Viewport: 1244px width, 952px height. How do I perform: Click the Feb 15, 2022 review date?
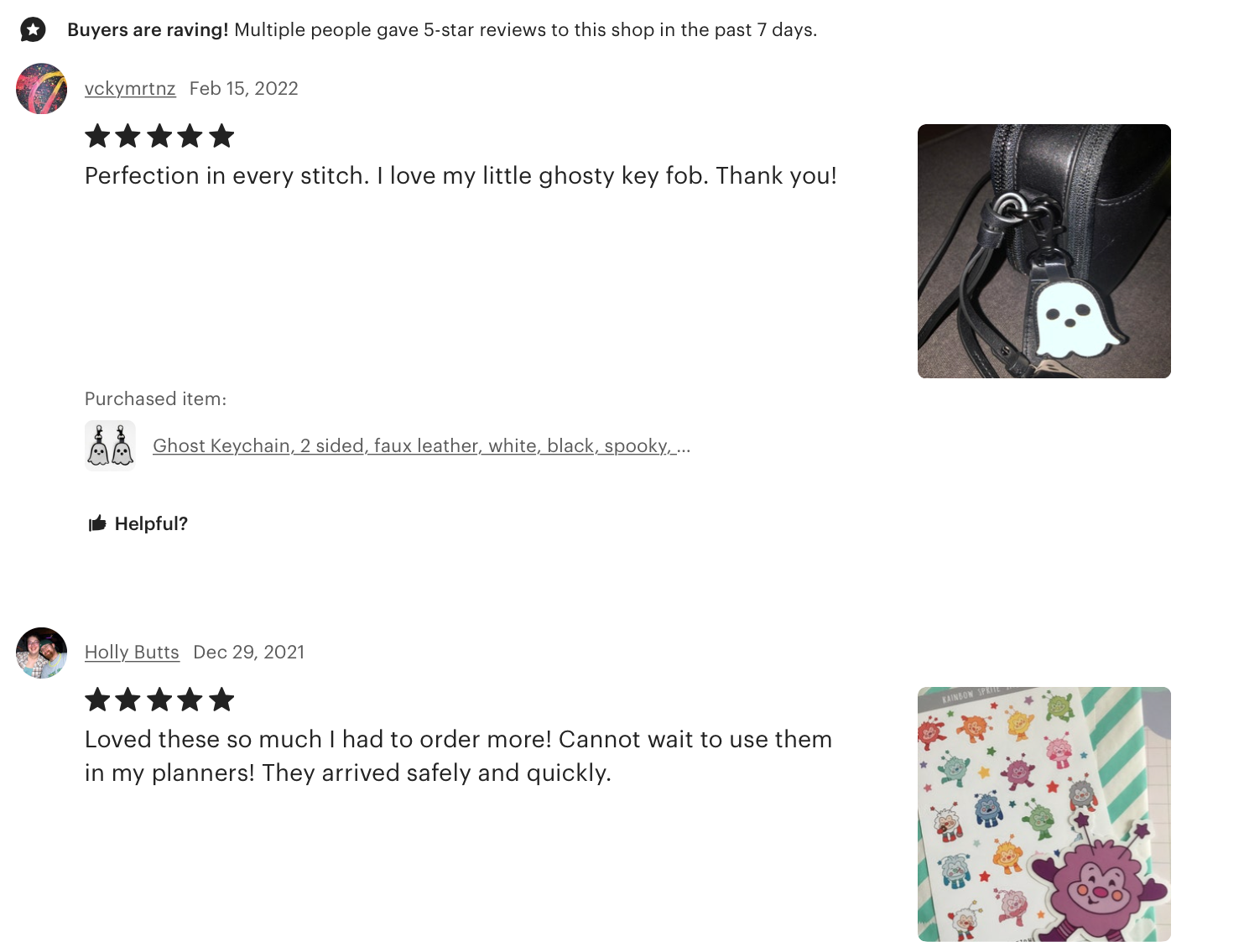(x=243, y=89)
